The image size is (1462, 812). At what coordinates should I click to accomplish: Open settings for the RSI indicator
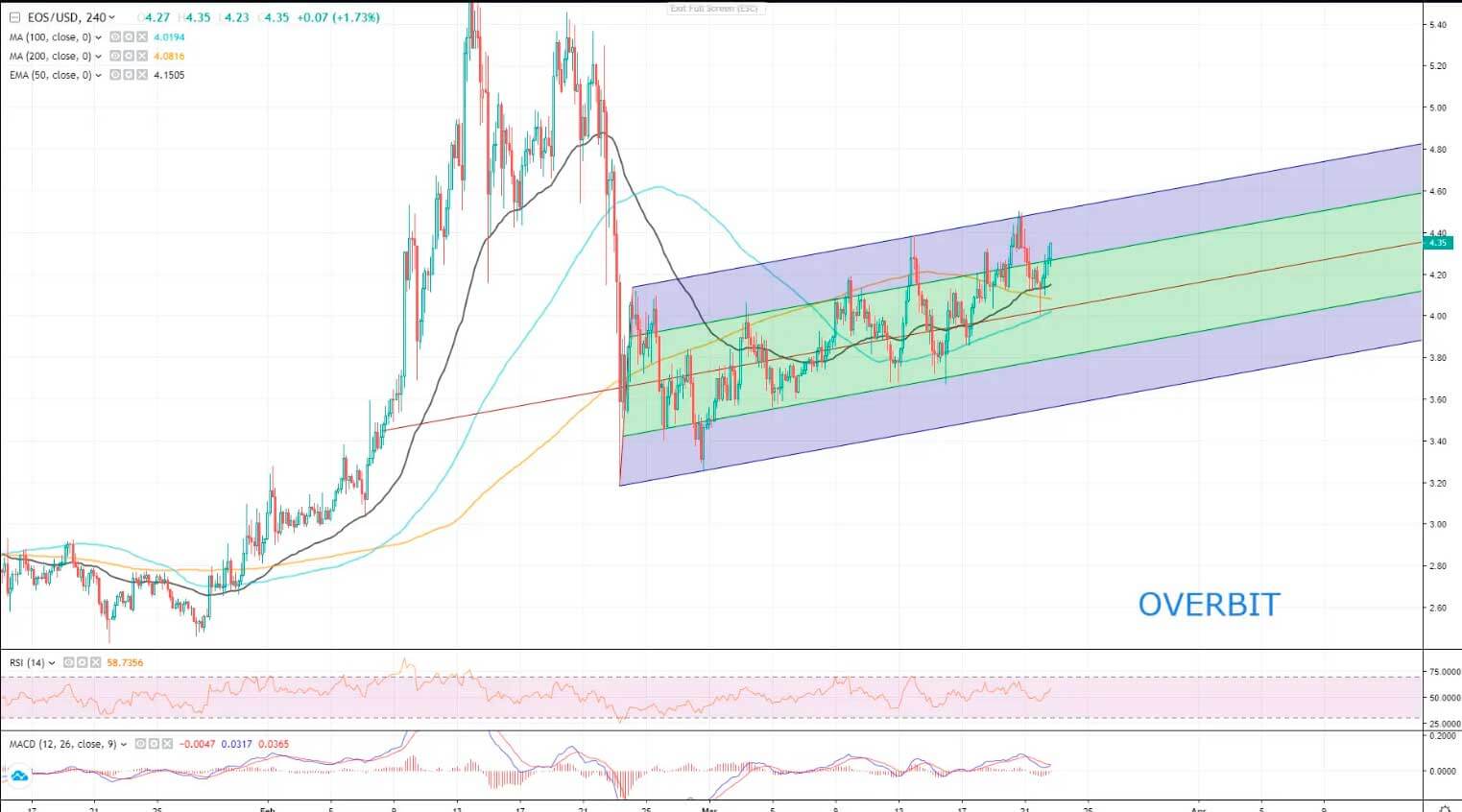coord(82,662)
